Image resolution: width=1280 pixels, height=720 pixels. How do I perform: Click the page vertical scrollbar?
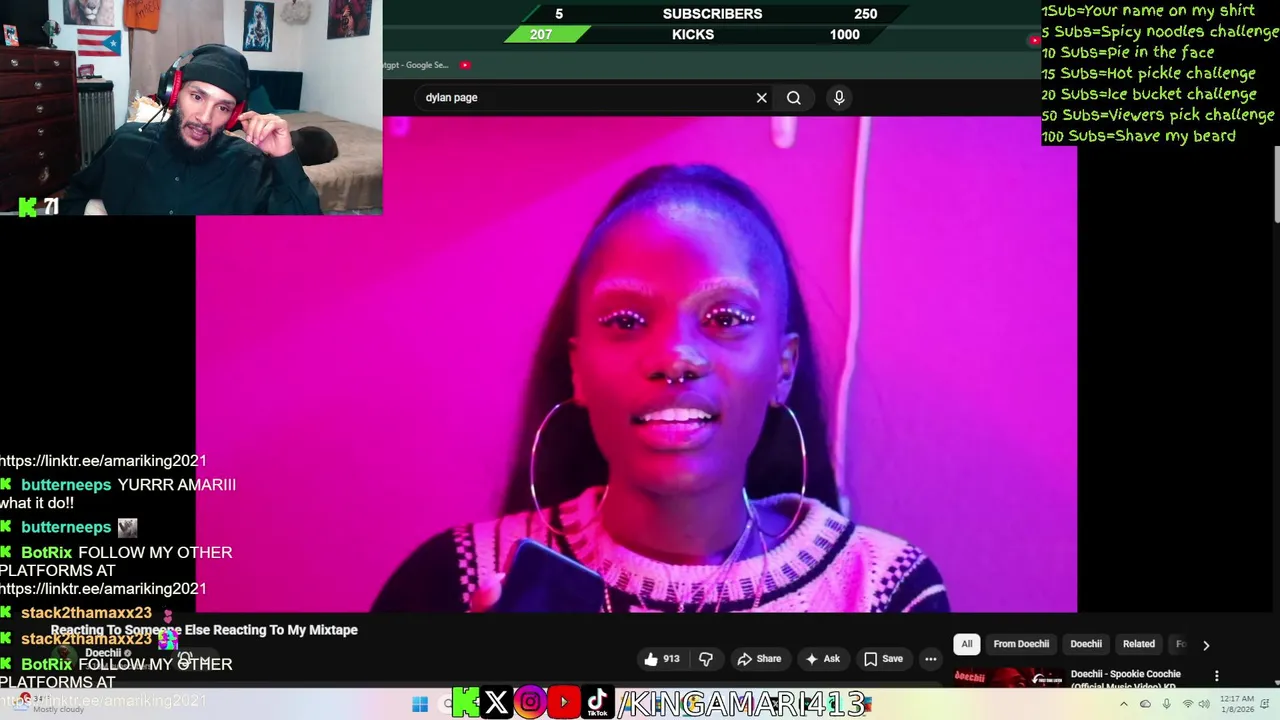coord(1276,186)
